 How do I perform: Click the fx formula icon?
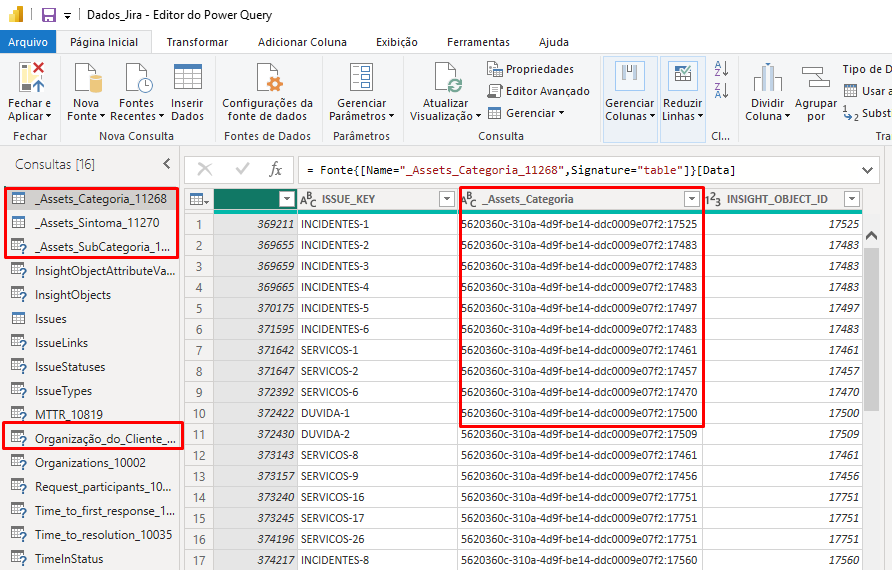pyautogui.click(x=275, y=170)
